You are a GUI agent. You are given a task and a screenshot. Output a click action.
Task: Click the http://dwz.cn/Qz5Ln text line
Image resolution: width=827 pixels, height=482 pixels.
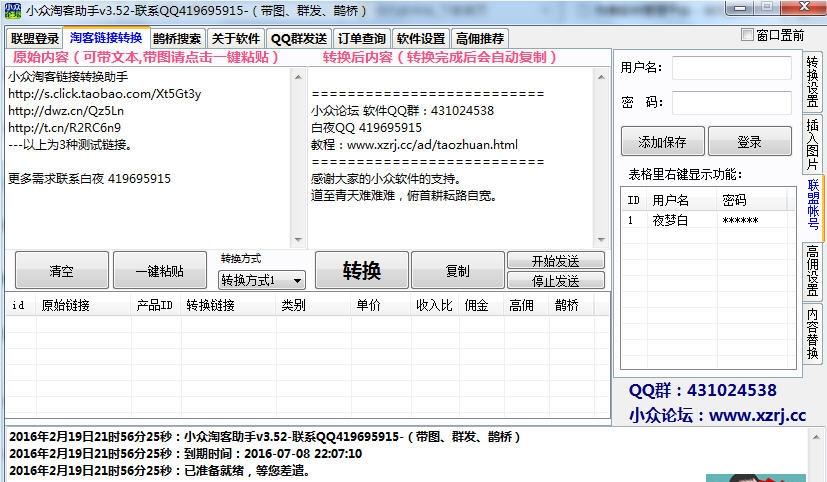pos(66,111)
